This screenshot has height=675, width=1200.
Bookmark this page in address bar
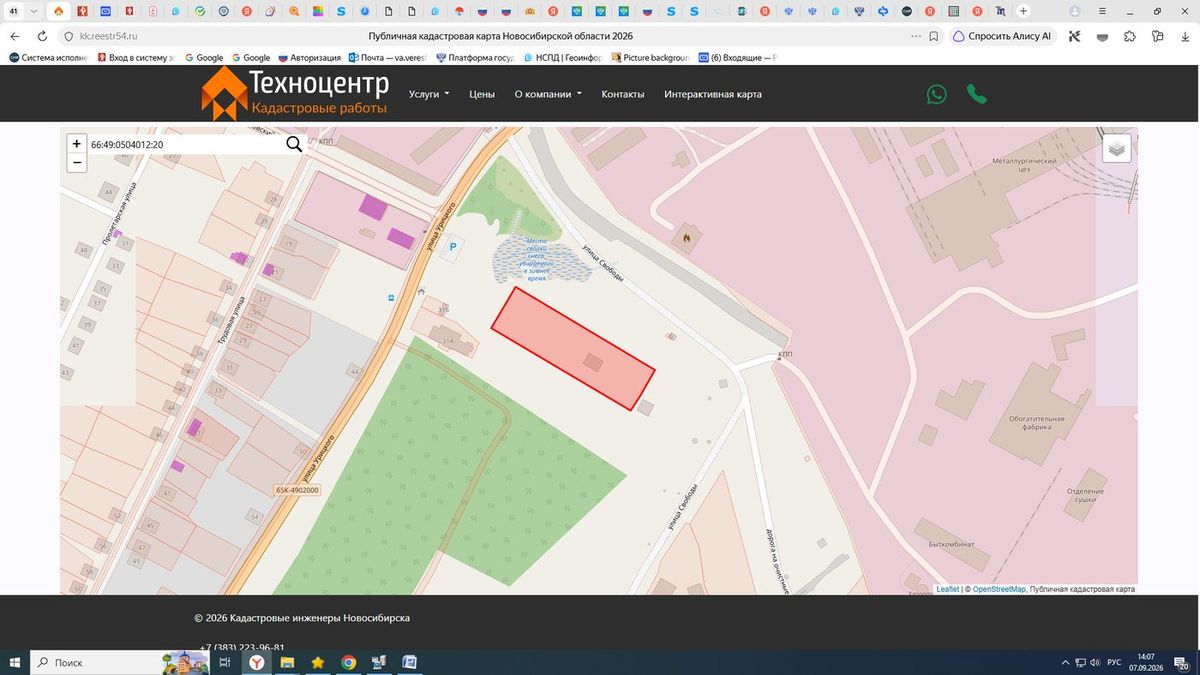click(933, 36)
